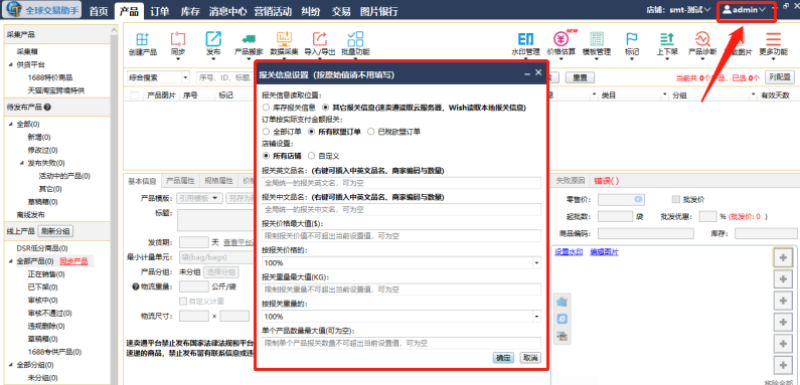Click help icon beside 物流重量
The height and width of the screenshot is (385, 800).
tap(136, 288)
